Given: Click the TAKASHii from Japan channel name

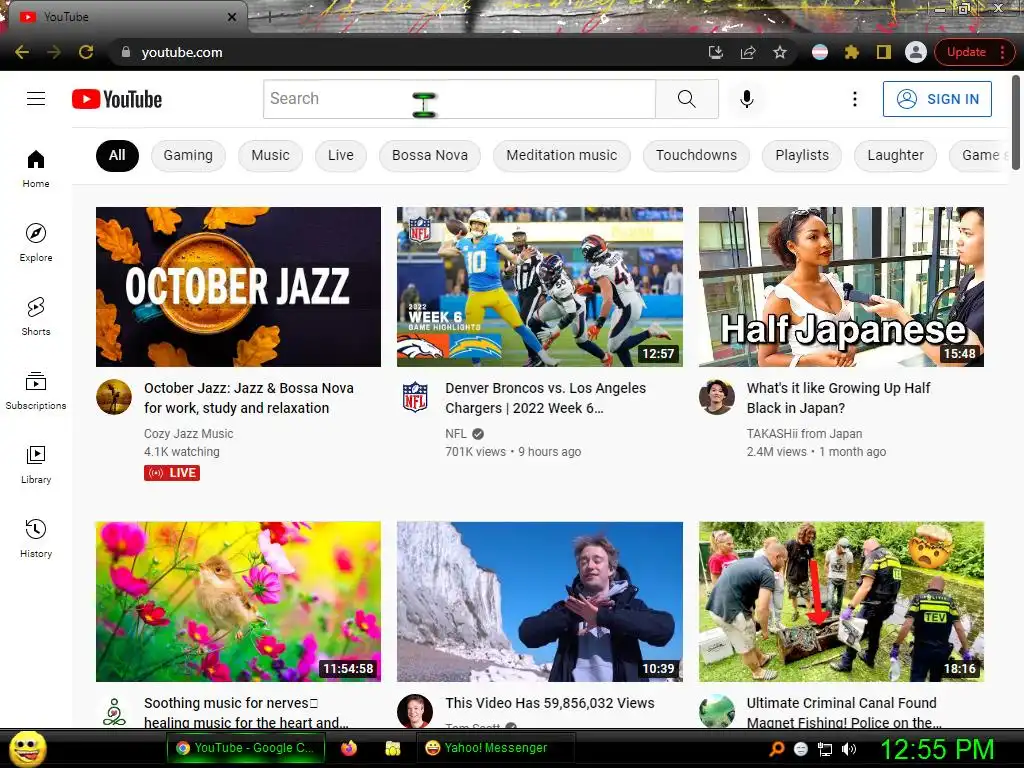Looking at the screenshot, I should (x=804, y=434).
